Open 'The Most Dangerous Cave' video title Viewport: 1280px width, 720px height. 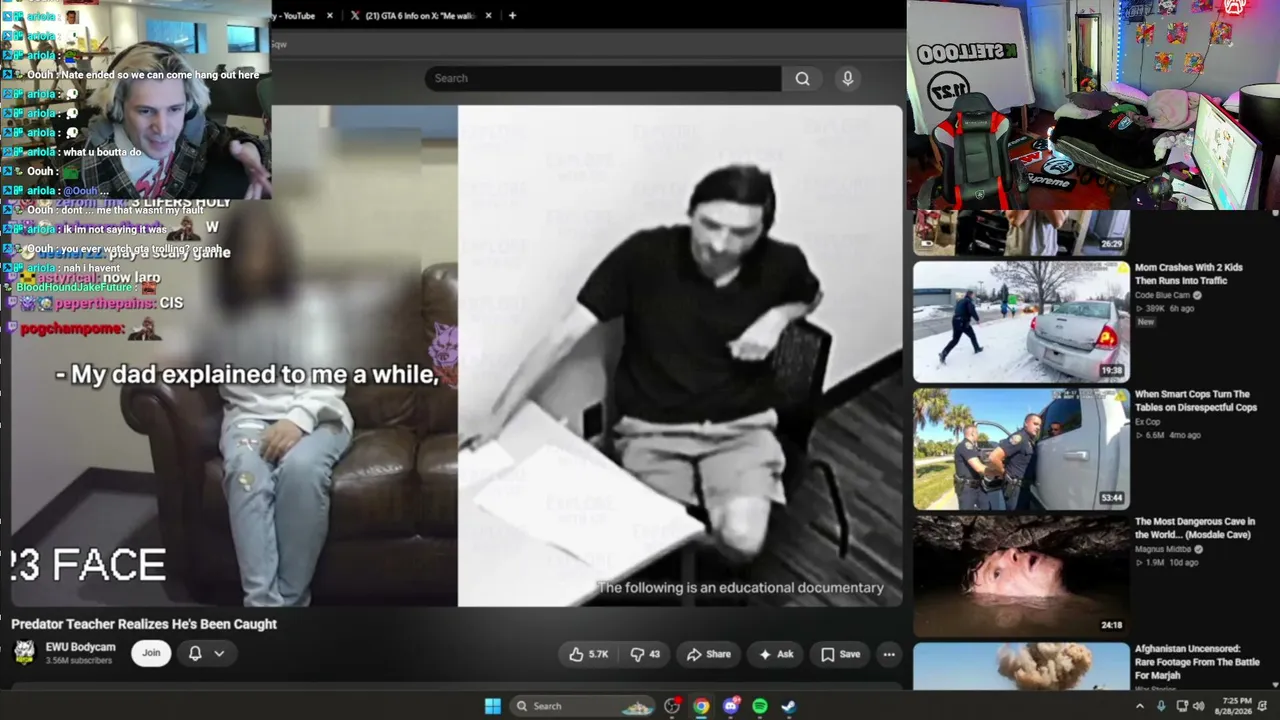(x=1195, y=528)
